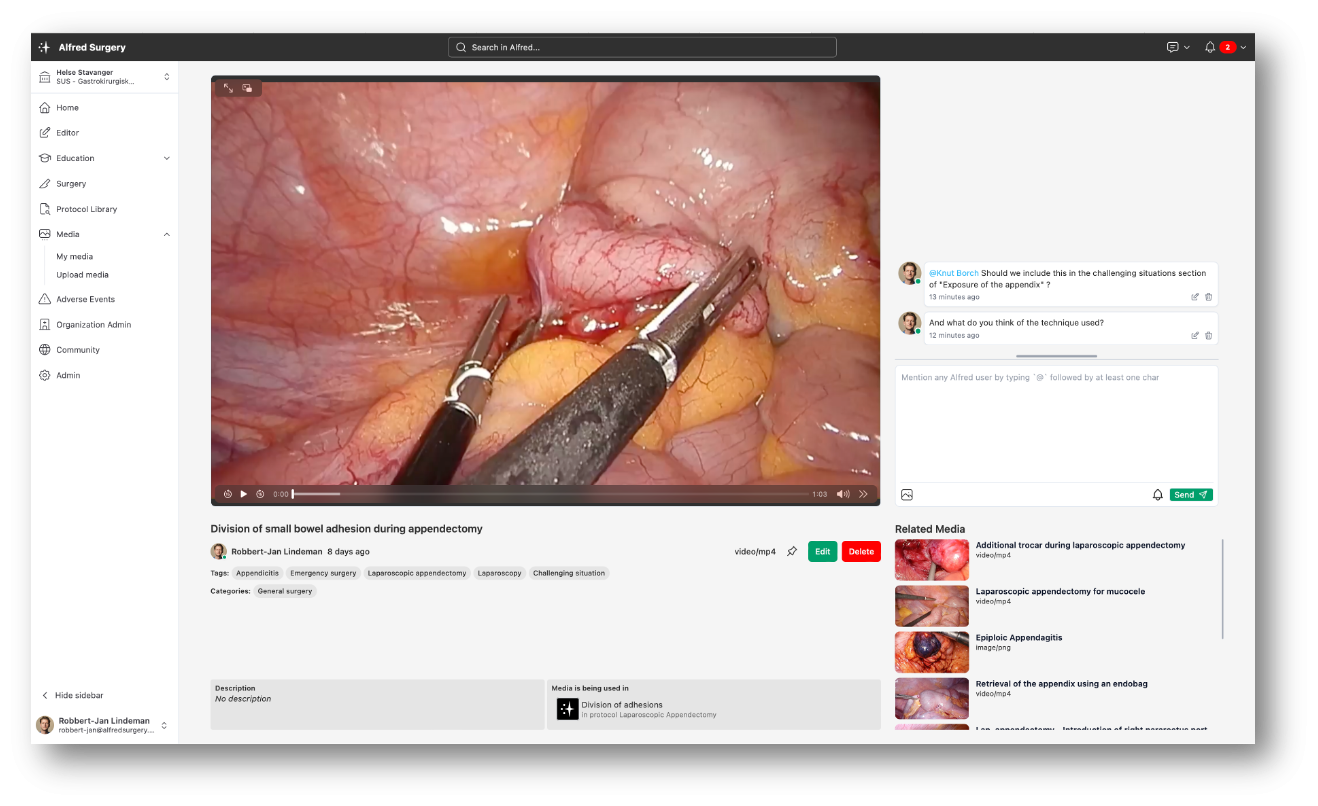Viewport: 1318px width, 806px height.
Task: Play the appendectomy video
Action: 243,494
